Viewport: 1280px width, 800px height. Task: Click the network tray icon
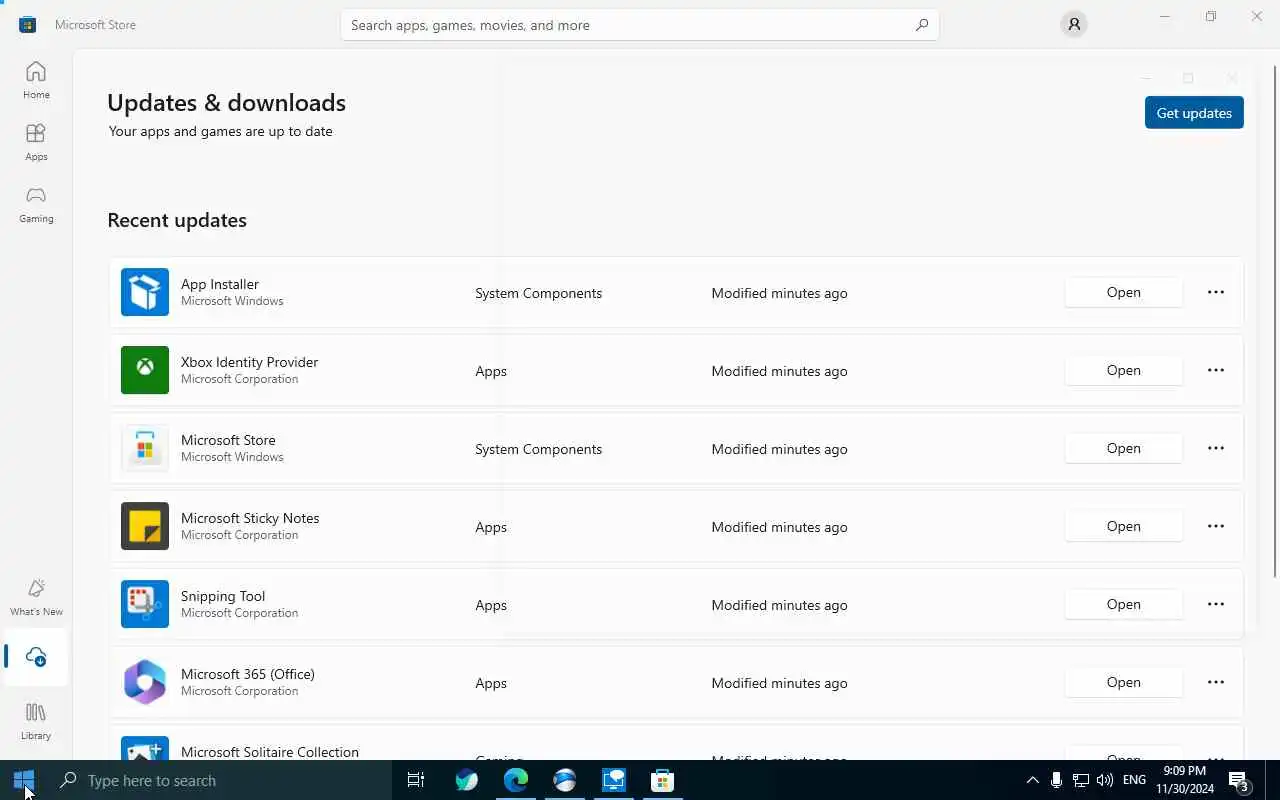pyautogui.click(x=1080, y=780)
